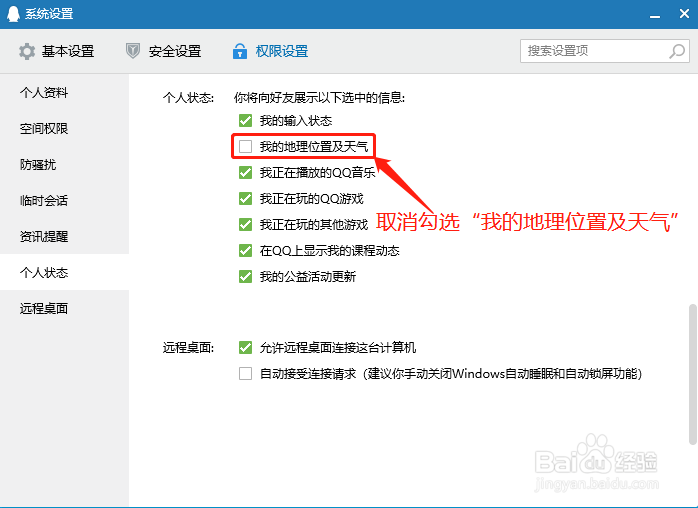
Task: Uncheck 我正在播放的QQ音乐 checkbox
Action: pyautogui.click(x=245, y=172)
